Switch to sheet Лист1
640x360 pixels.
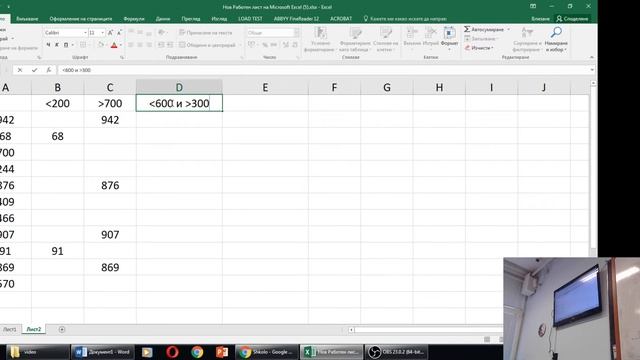point(10,329)
